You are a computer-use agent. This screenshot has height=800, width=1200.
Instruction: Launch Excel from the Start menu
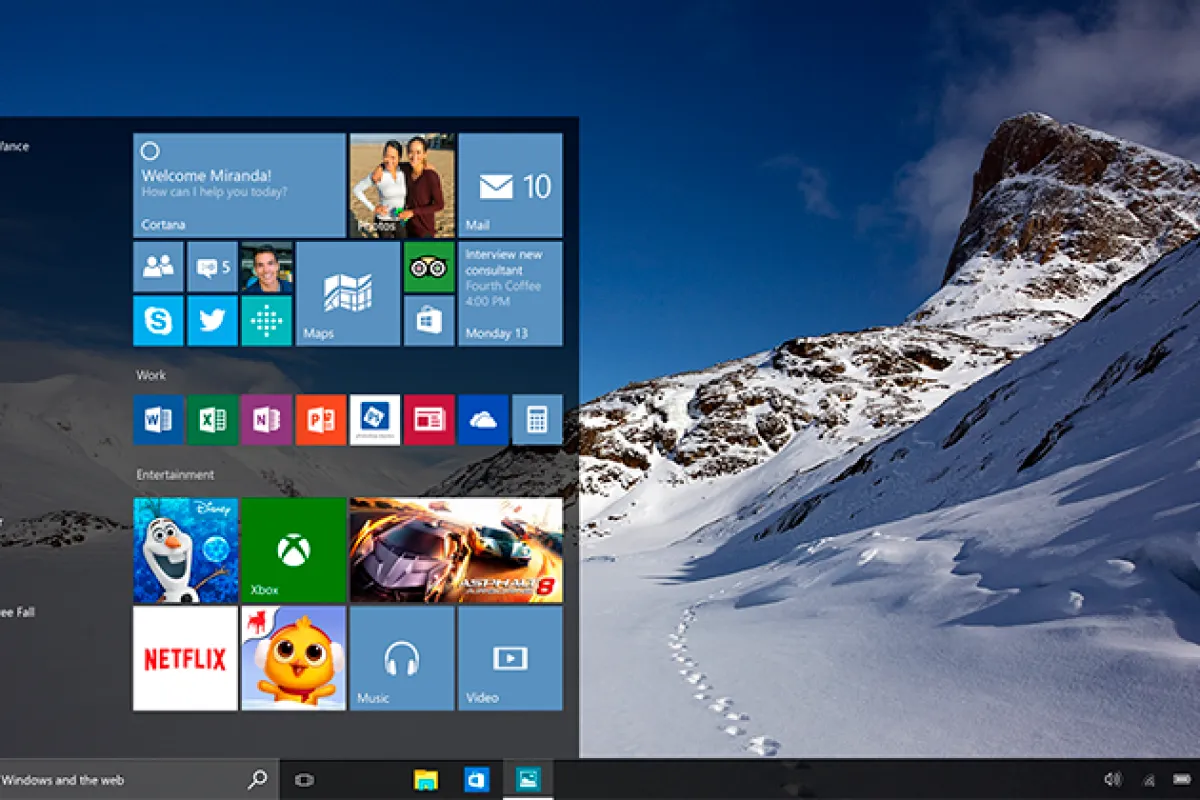(x=212, y=420)
